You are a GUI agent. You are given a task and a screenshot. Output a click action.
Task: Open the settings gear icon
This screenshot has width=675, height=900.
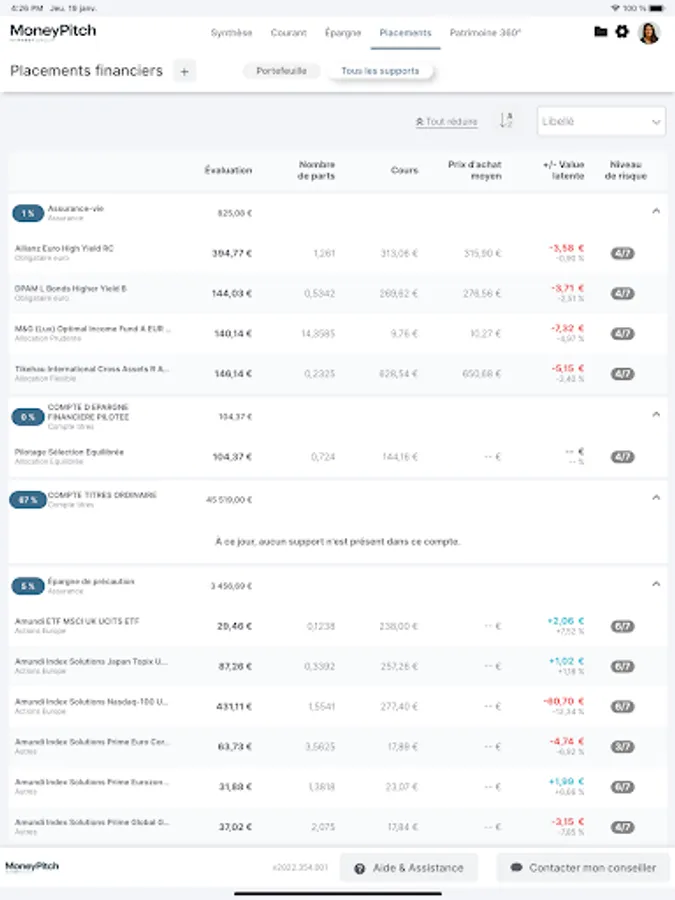pos(622,32)
